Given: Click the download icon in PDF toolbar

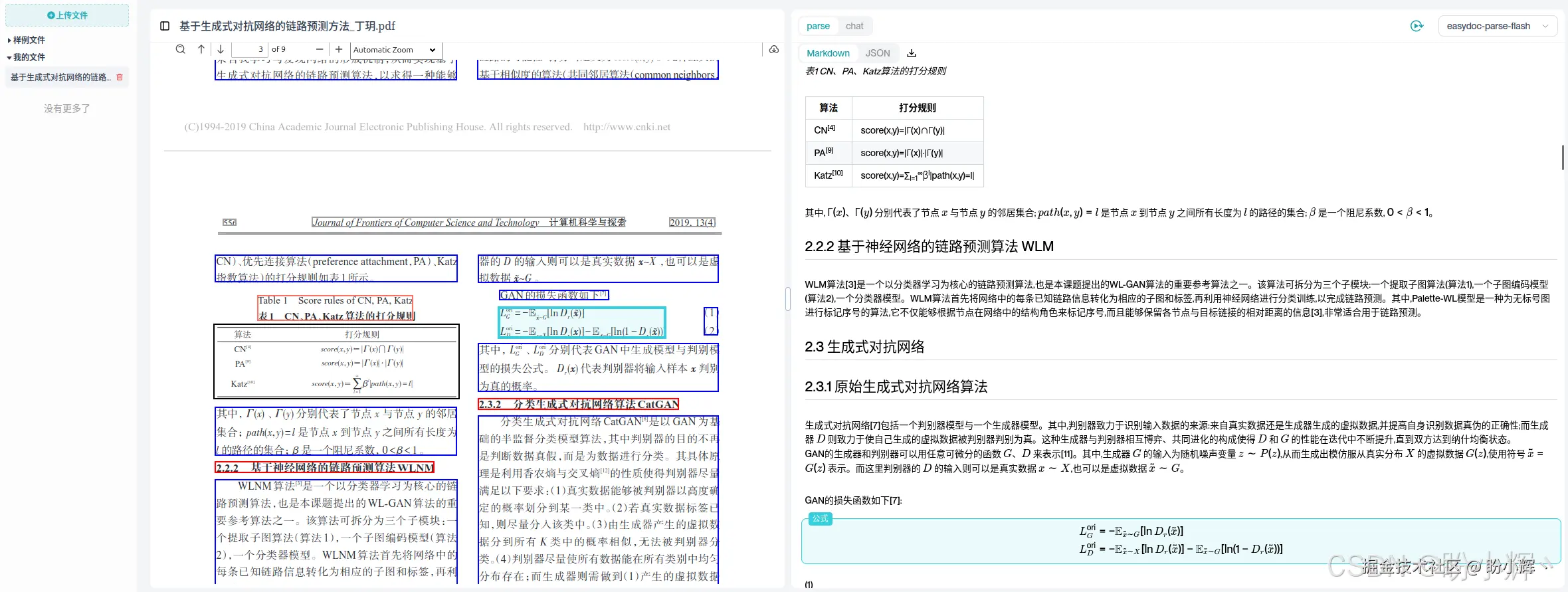Looking at the screenshot, I should point(774,49).
